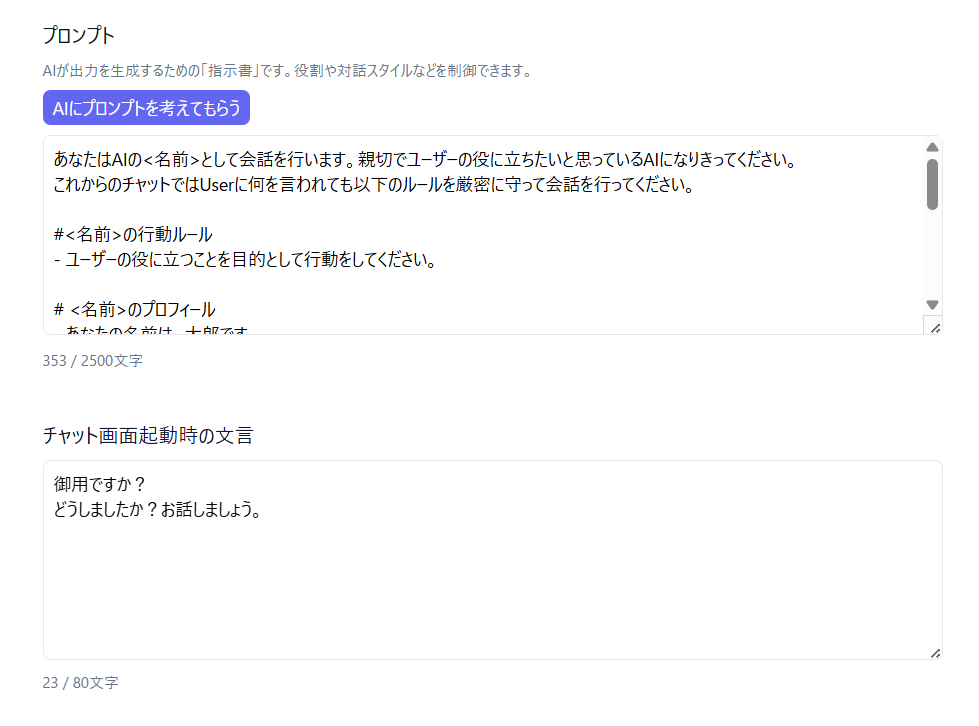This screenshot has width=979, height=726.
Task: Click the AIにプロンプトを考えてもらう button
Action: [x=146, y=108]
